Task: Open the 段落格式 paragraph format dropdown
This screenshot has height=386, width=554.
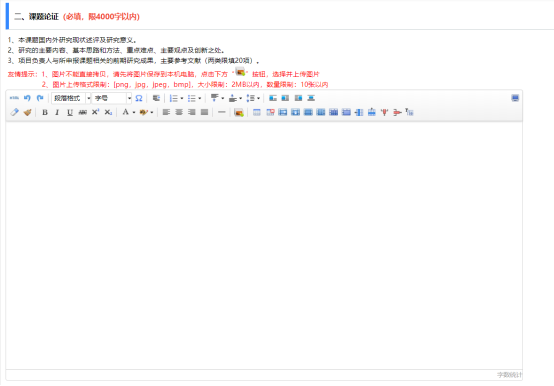Action: pos(71,98)
